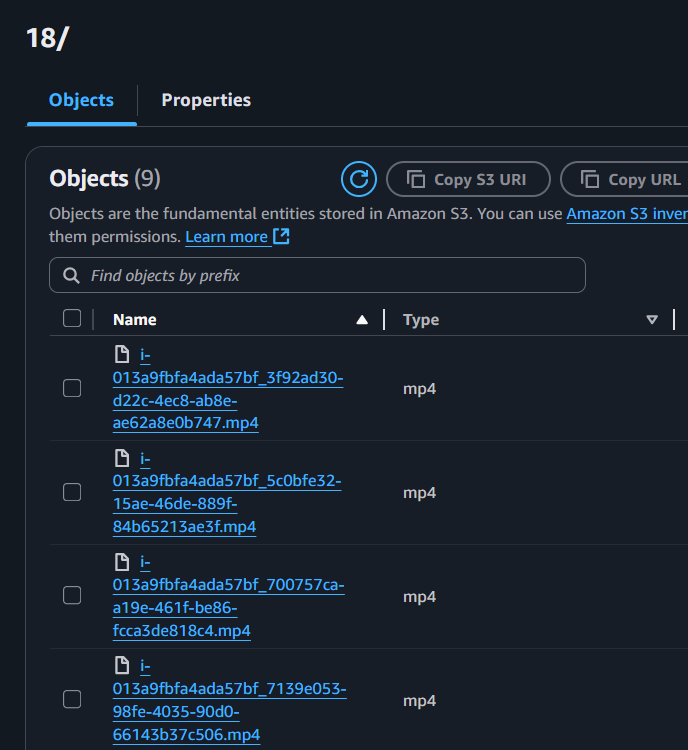
Task: Select checkbox for file ending 66143b37c506.mp4
Action: 72,699
